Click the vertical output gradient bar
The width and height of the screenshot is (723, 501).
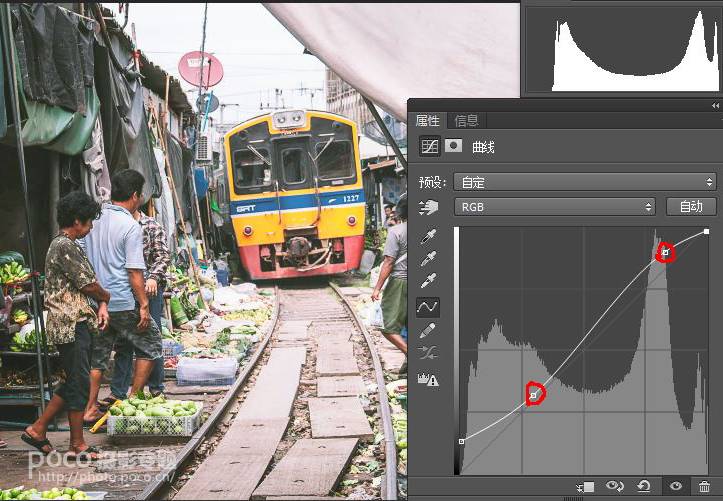click(x=456, y=350)
